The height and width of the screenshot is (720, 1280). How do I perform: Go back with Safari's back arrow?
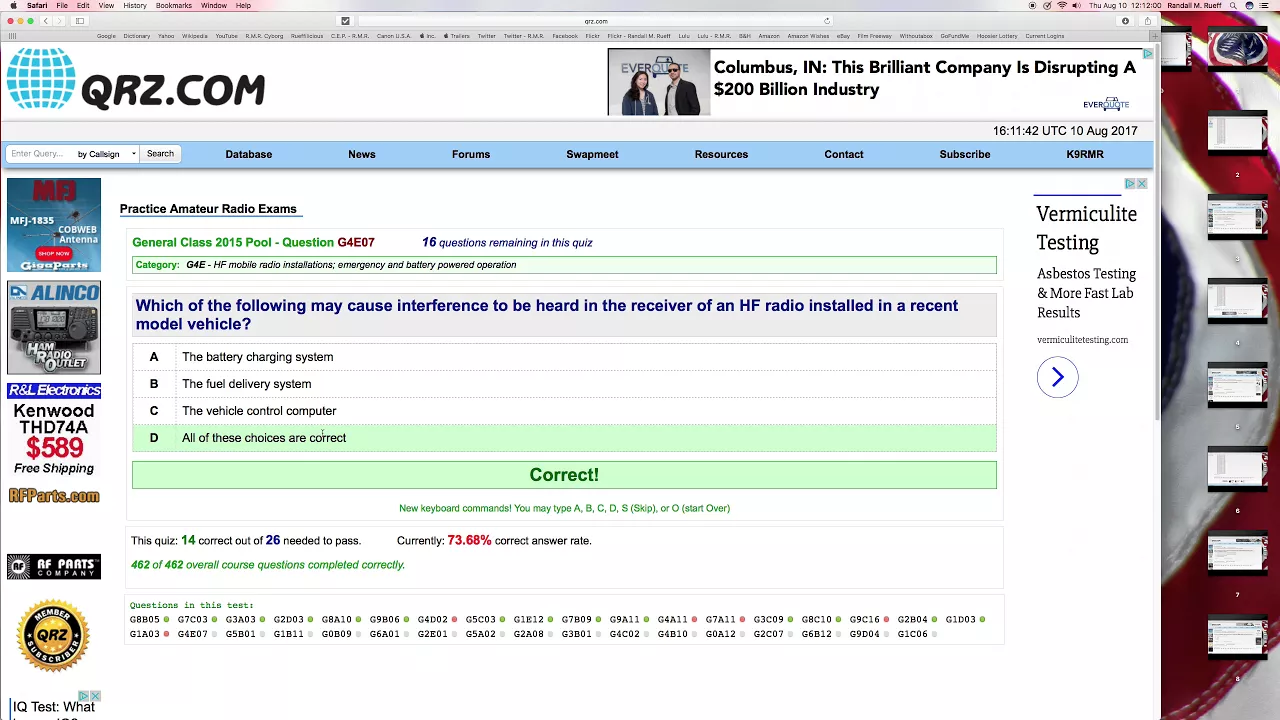click(x=45, y=21)
